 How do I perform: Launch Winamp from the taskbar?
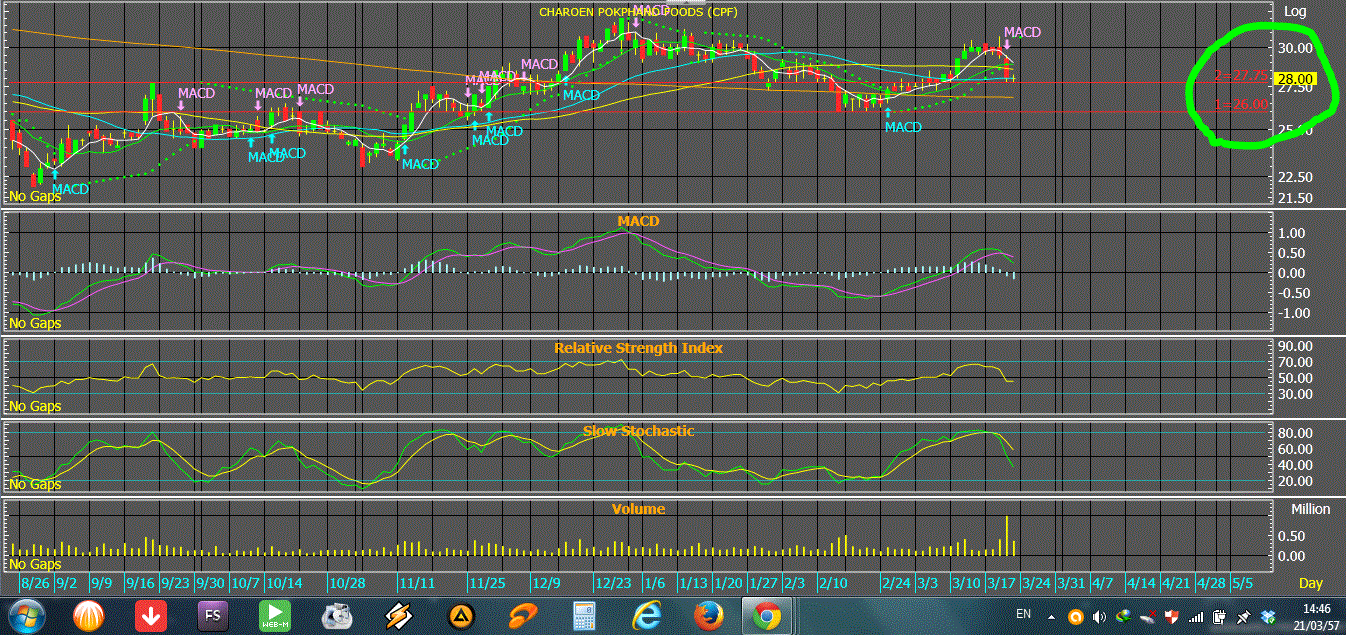pyautogui.click(x=398, y=616)
